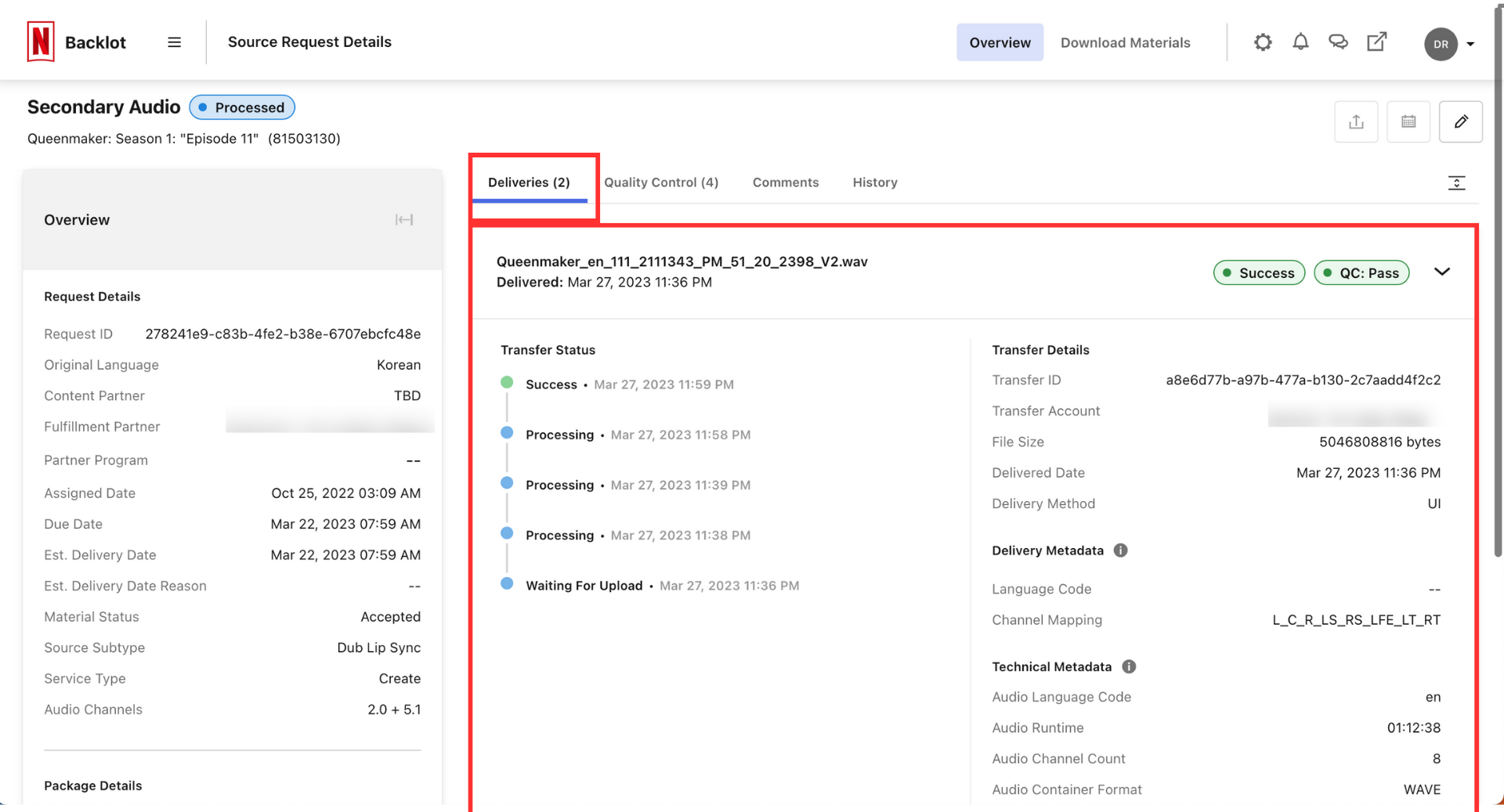Click the Original Language Korean value
Screen dimensions: 1504x812
click(x=399, y=365)
